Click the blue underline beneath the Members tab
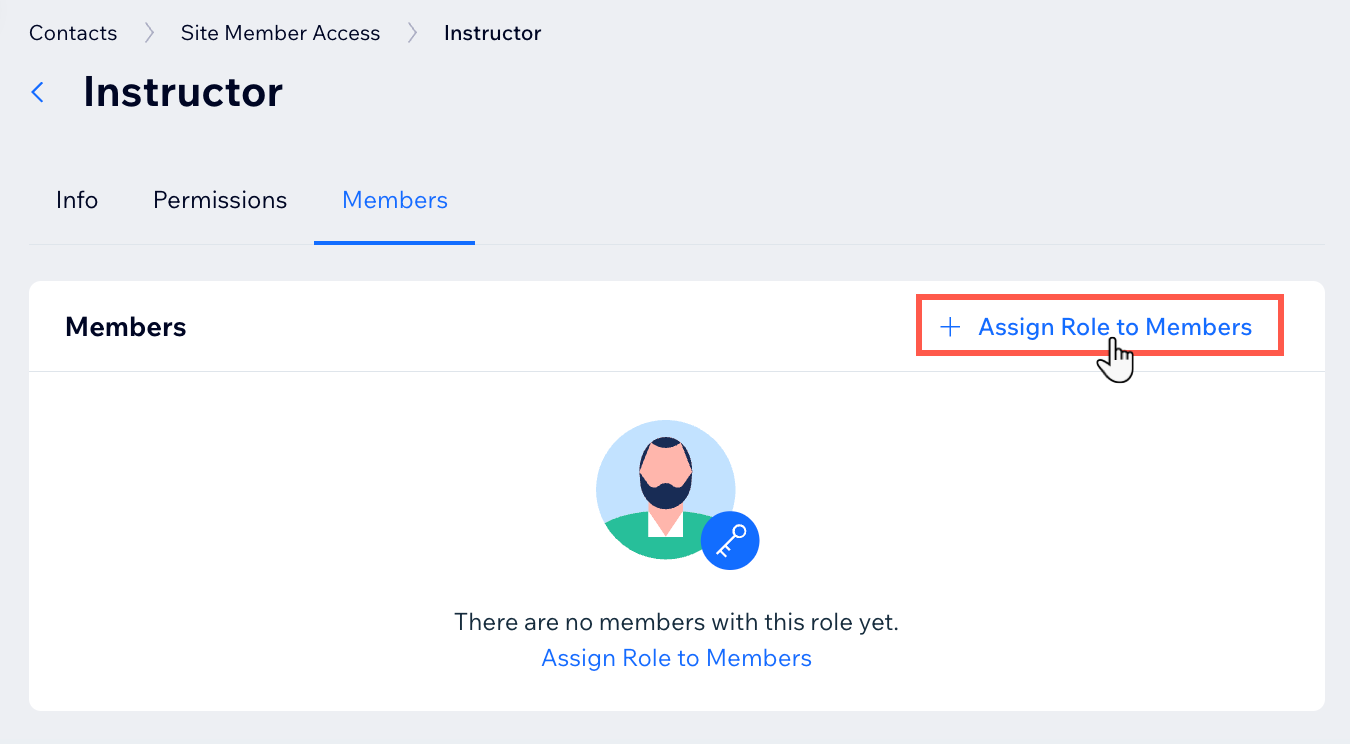The image size is (1350, 744). (x=395, y=242)
